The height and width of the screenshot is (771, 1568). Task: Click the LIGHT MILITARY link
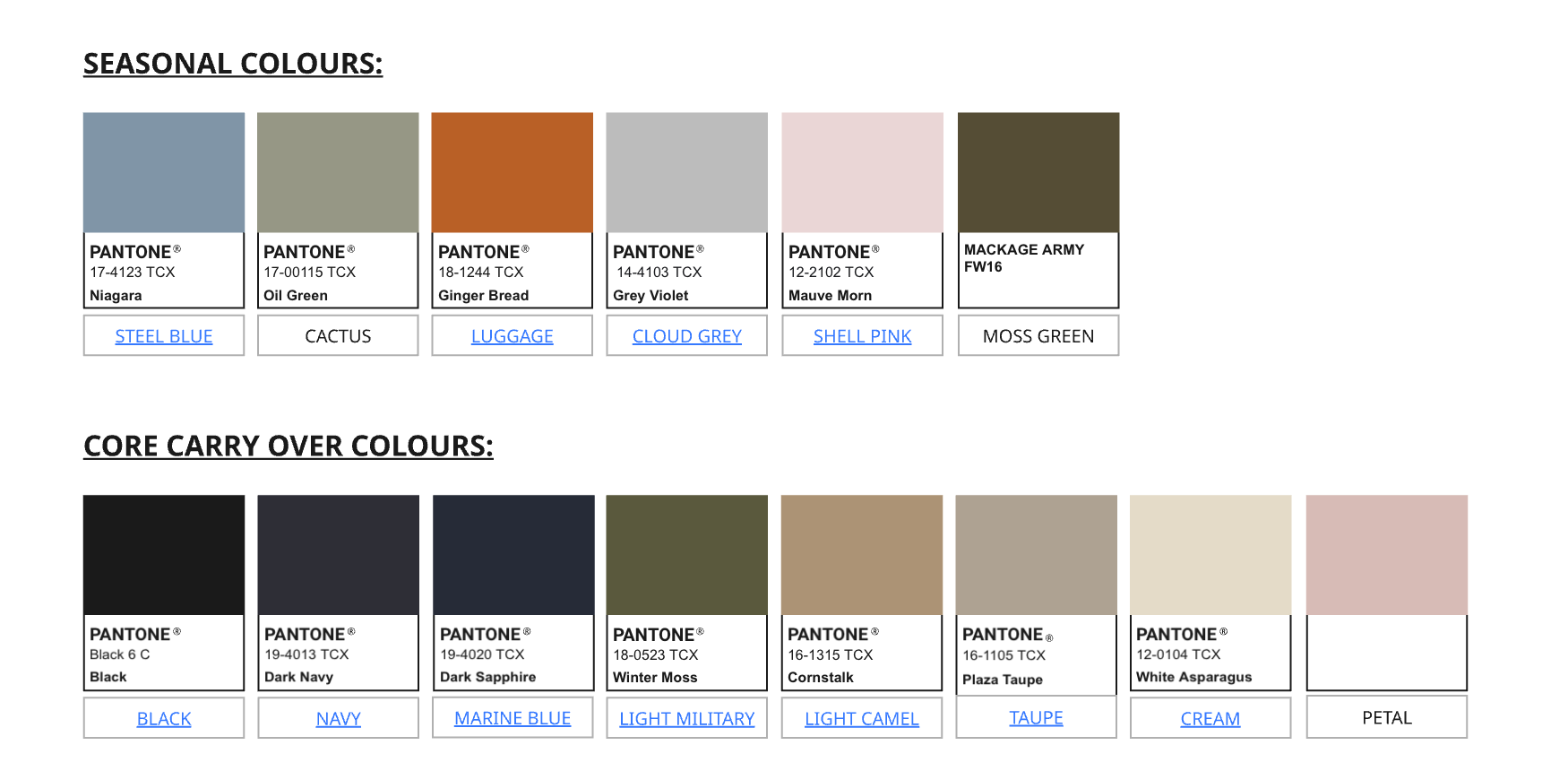pos(686,719)
